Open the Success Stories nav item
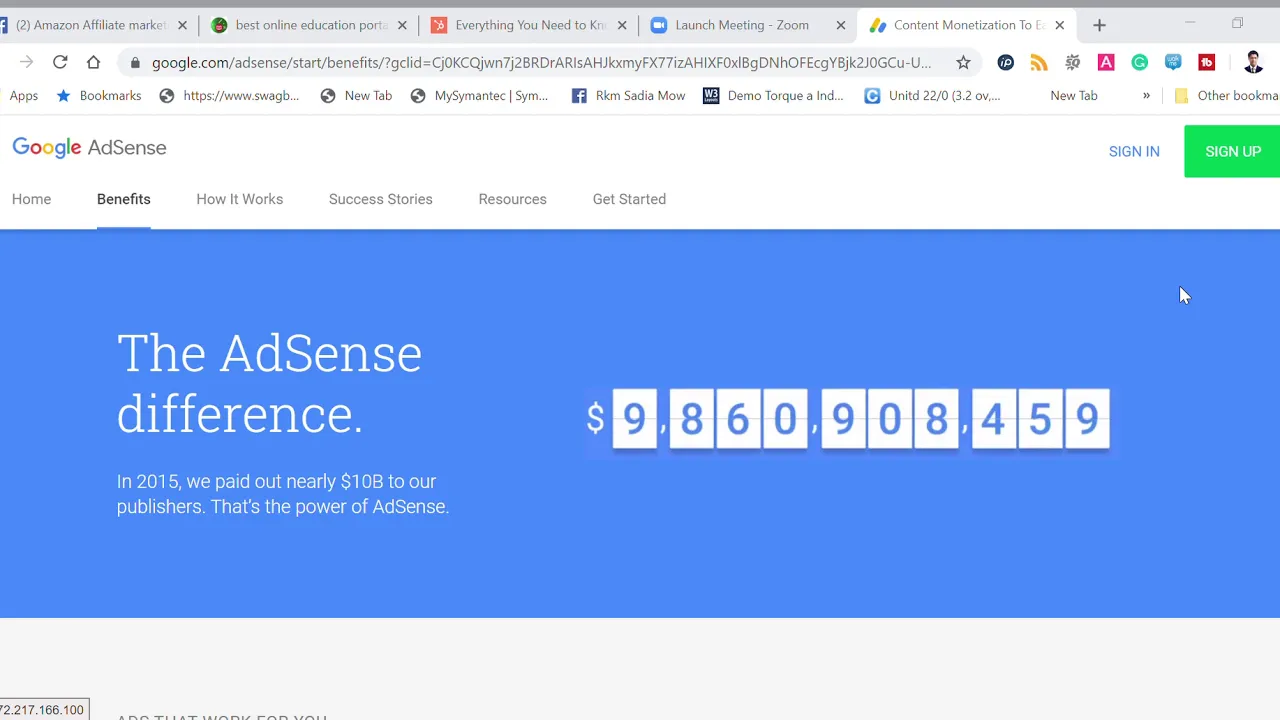The image size is (1280, 720). click(381, 199)
